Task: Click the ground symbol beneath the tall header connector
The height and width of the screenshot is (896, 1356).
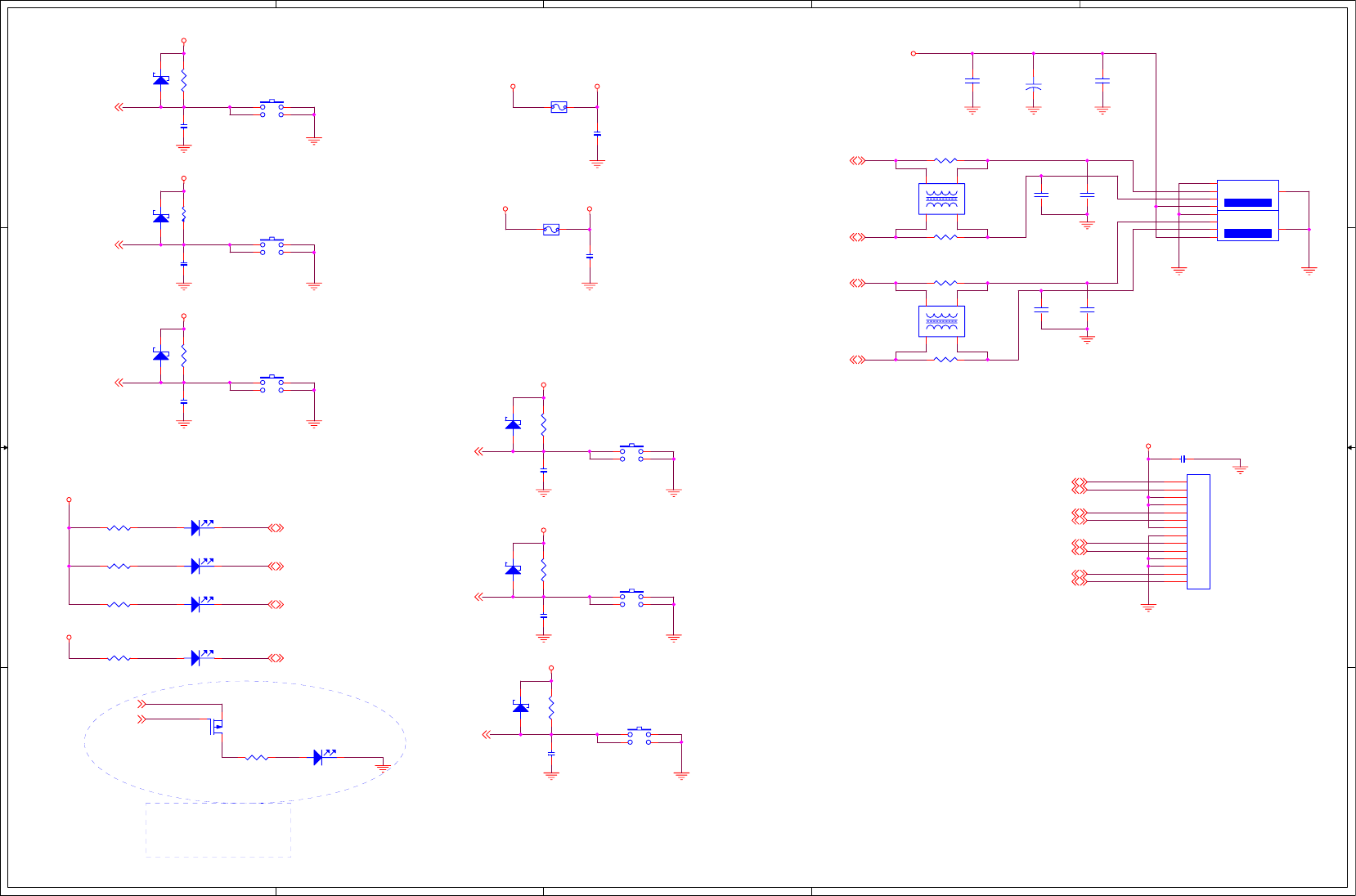Action: point(1148,607)
